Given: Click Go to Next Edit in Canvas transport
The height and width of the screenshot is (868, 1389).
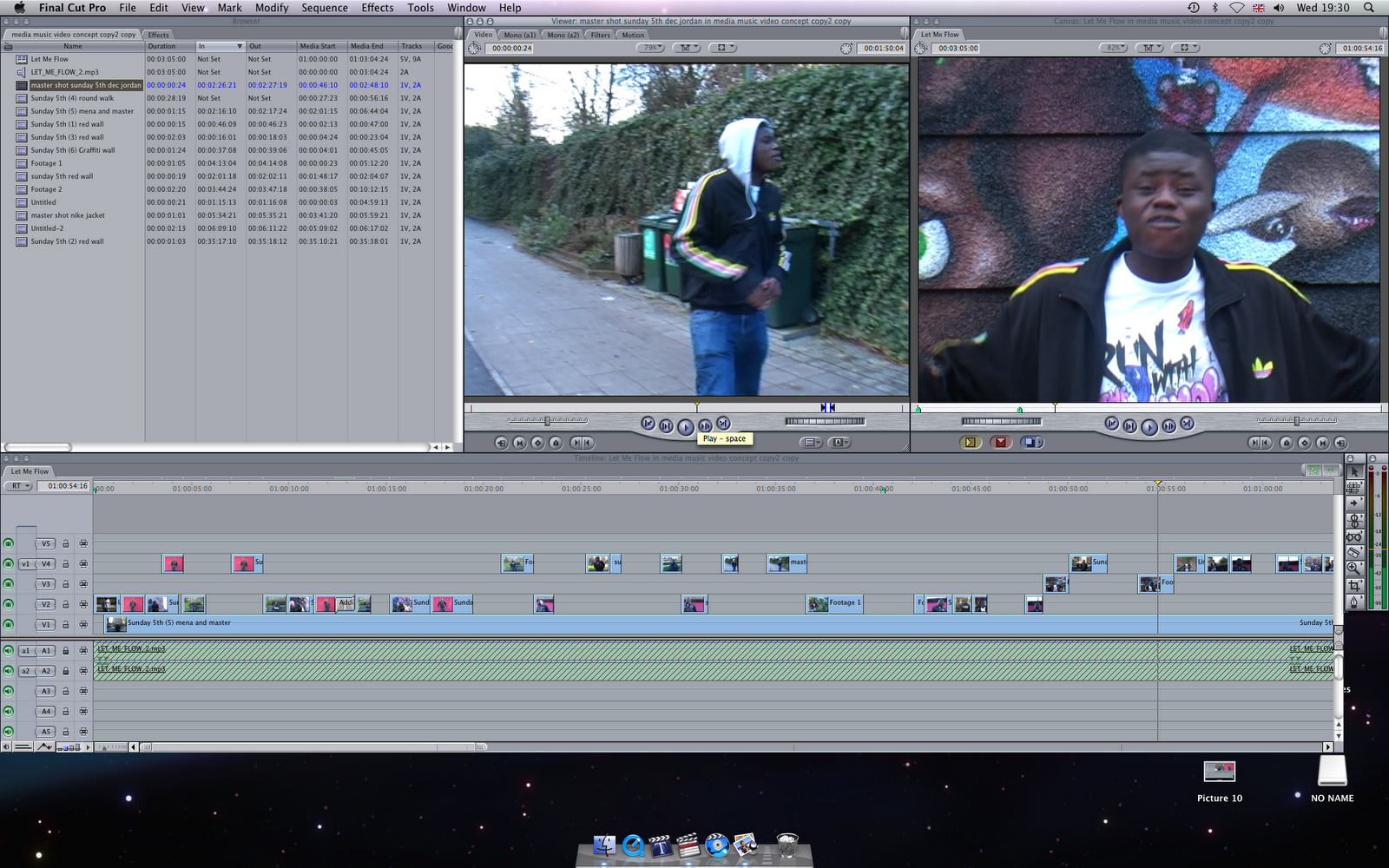Looking at the screenshot, I should tap(1187, 424).
